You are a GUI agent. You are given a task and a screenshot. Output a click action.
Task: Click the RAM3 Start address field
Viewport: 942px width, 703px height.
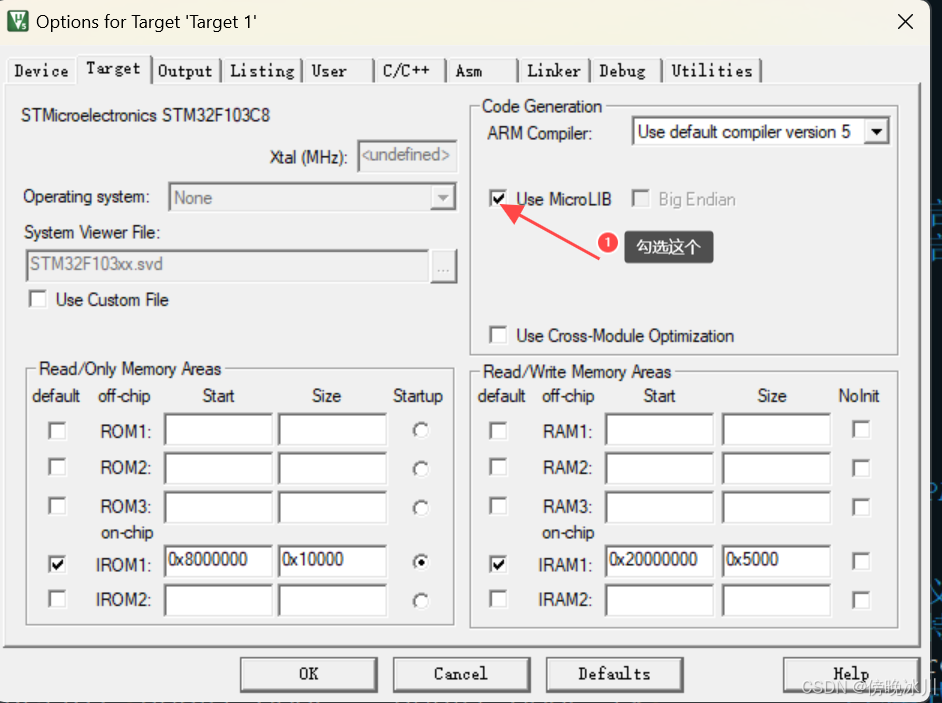pos(659,507)
